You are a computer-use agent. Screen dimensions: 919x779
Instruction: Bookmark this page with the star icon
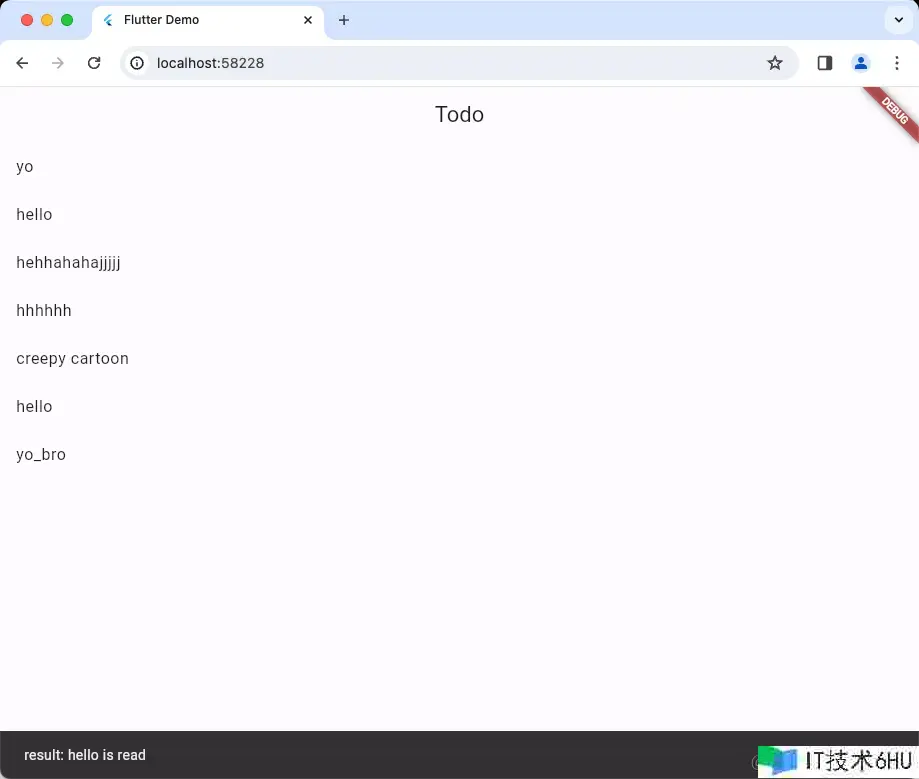point(775,63)
